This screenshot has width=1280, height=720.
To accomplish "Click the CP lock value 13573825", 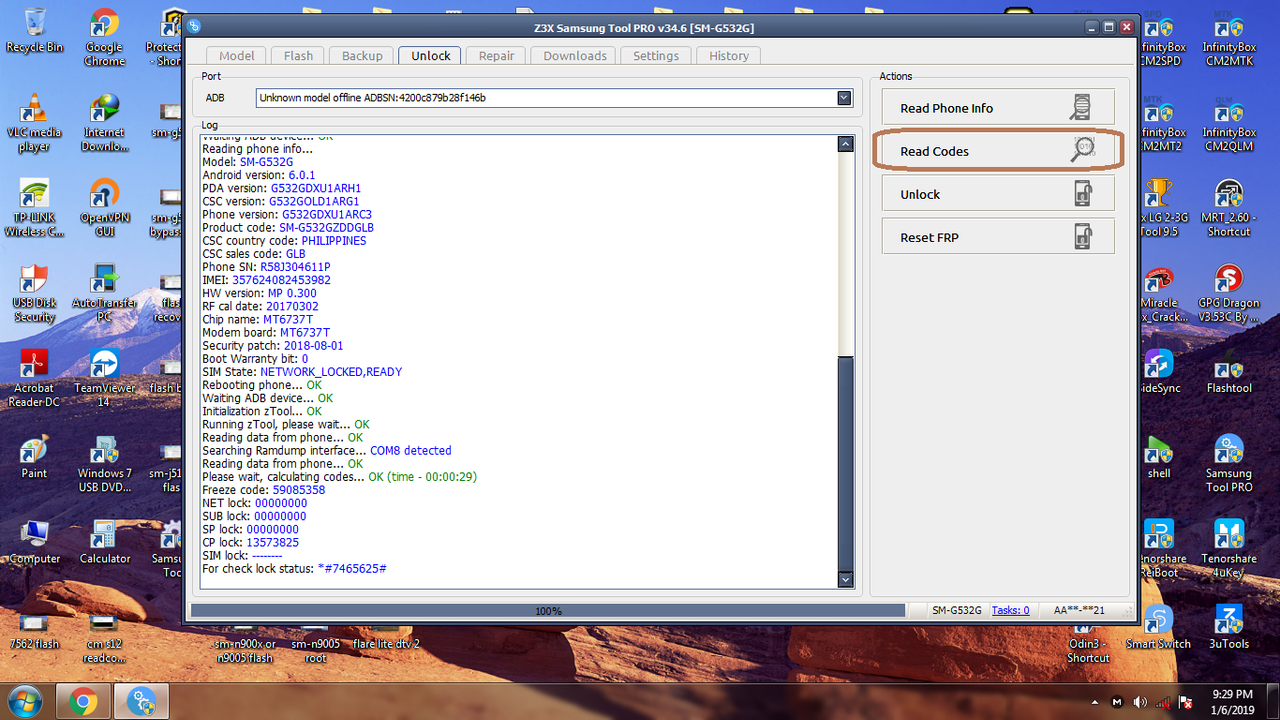I will point(272,542).
